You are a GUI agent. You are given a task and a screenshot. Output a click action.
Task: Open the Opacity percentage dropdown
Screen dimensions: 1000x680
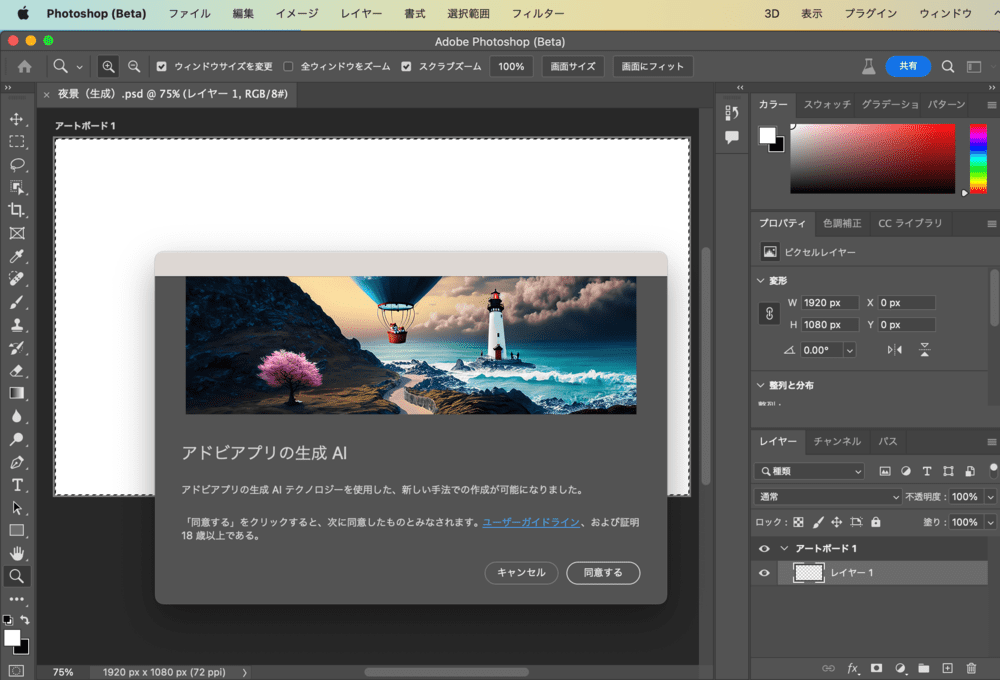(990, 496)
